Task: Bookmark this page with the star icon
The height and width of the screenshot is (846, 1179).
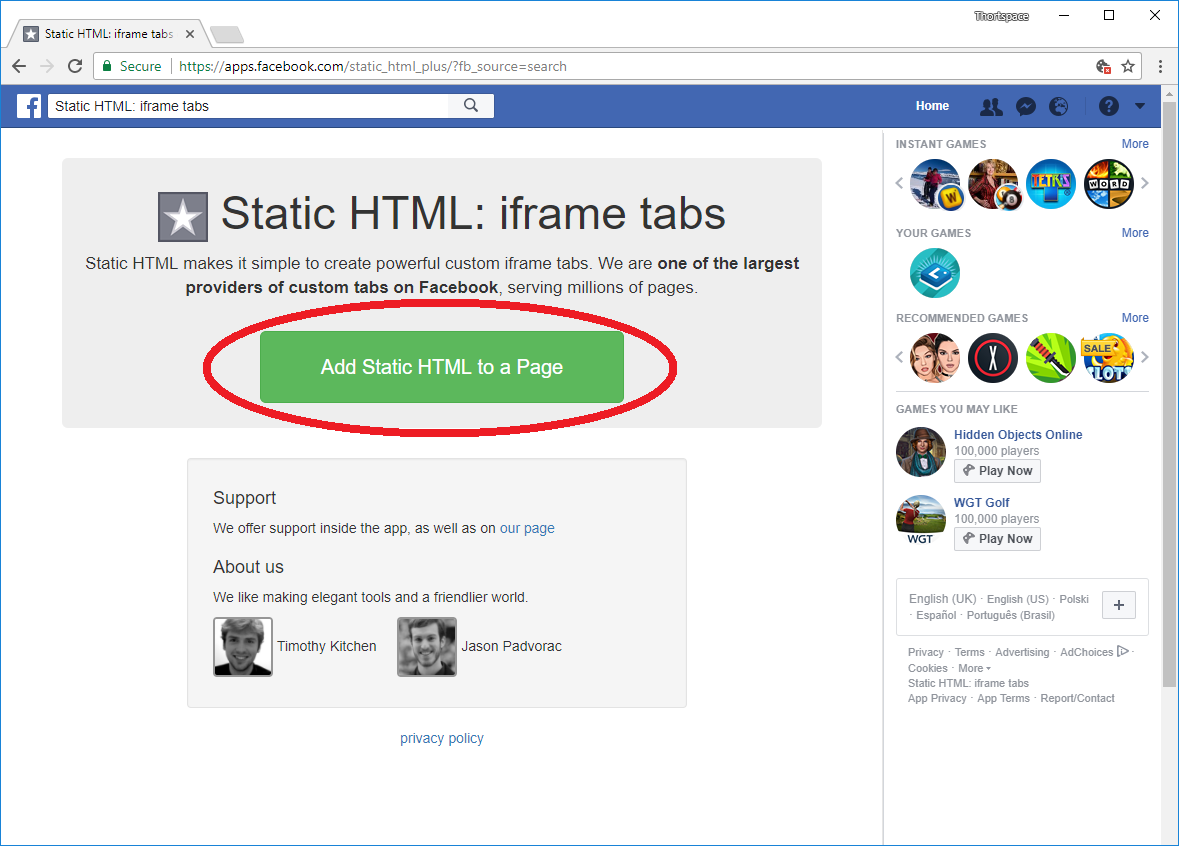Action: coord(1128,66)
